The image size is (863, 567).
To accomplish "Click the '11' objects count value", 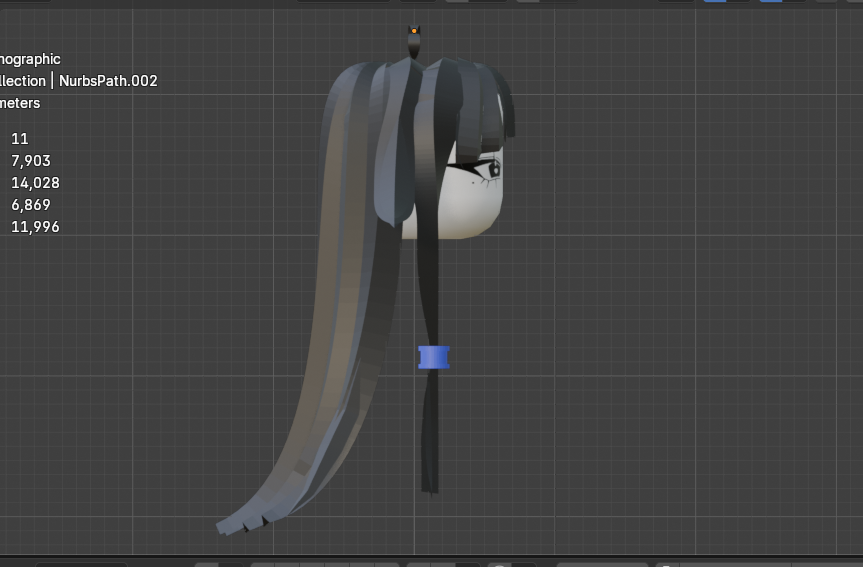I will click(20, 139).
